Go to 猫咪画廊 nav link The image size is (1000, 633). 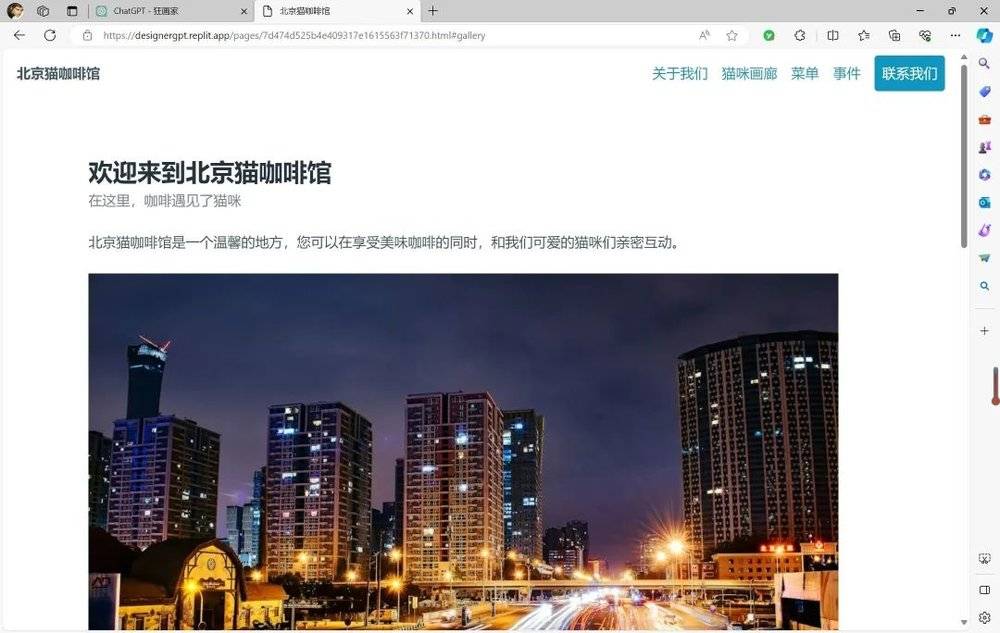pyautogui.click(x=749, y=74)
